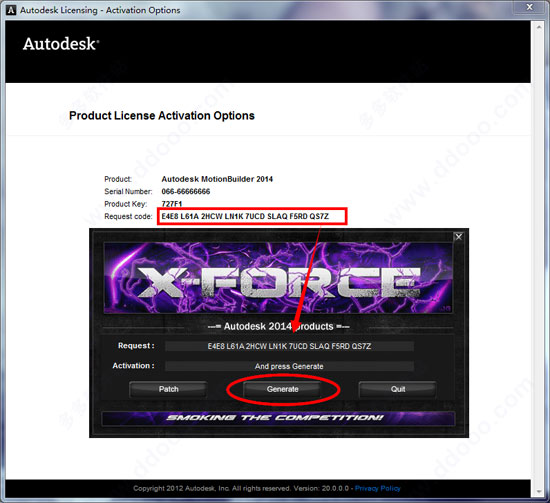Viewport: 550px width, 503px height.
Task: Click the Smoking The Competition banner
Action: 278,418
